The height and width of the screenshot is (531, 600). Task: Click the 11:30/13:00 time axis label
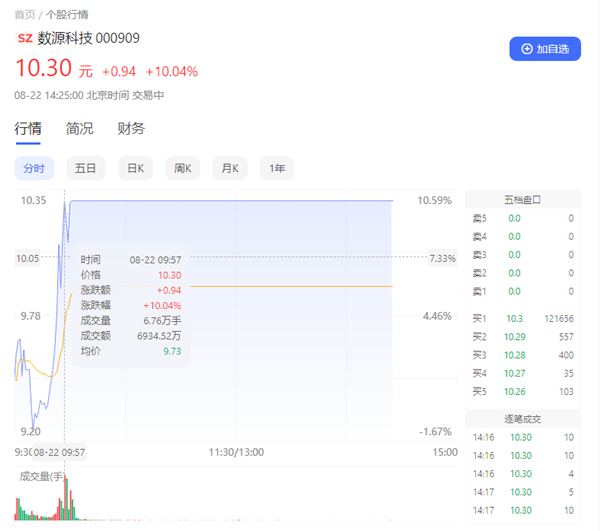[x=236, y=452]
